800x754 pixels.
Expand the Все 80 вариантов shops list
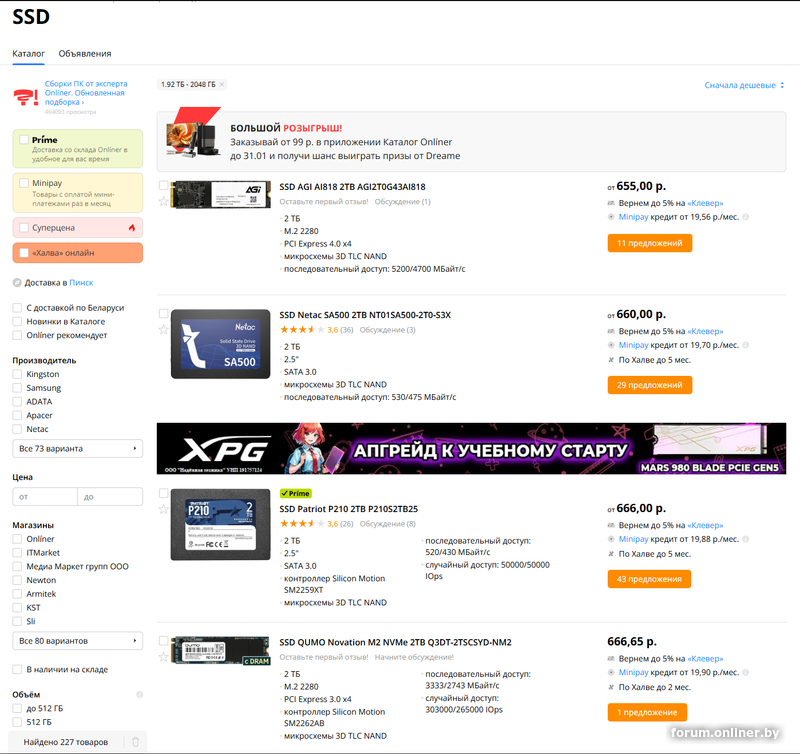[78, 641]
